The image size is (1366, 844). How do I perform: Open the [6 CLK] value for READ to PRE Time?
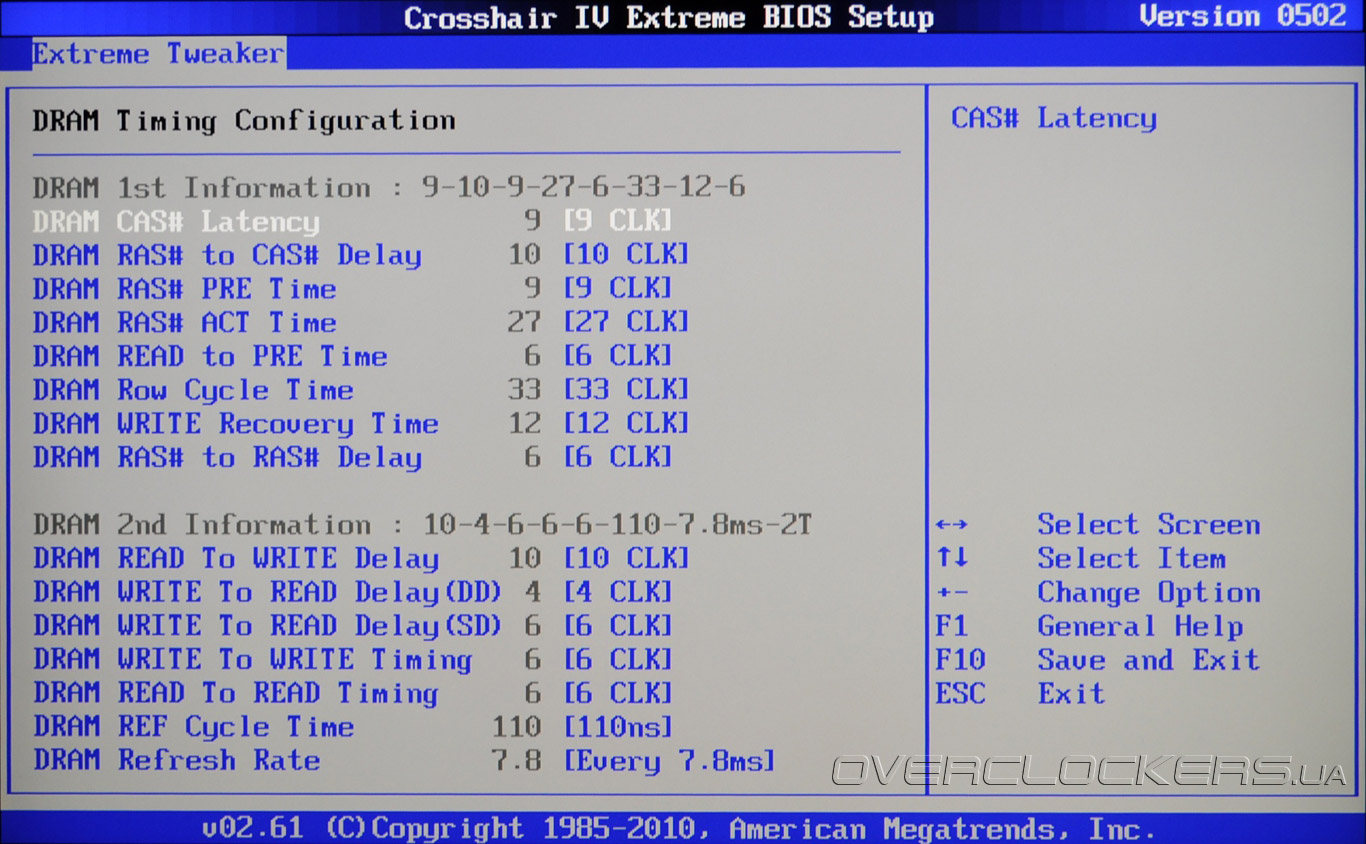[618, 356]
